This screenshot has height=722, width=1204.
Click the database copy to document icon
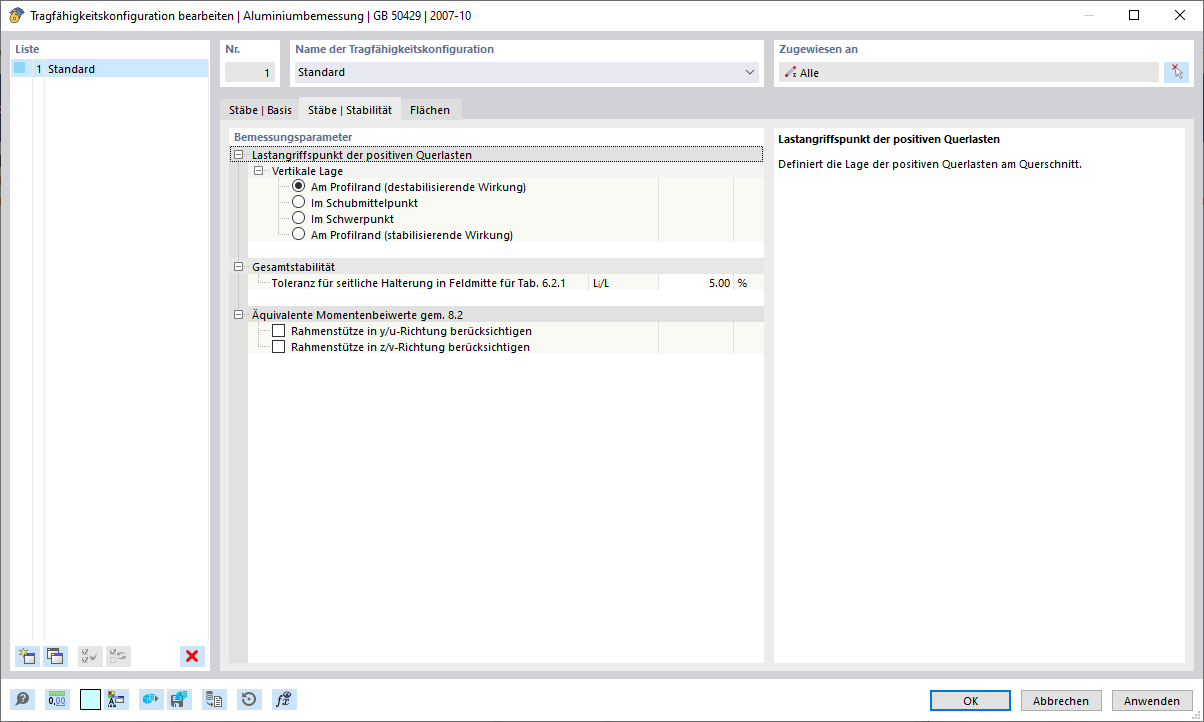[x=214, y=699]
